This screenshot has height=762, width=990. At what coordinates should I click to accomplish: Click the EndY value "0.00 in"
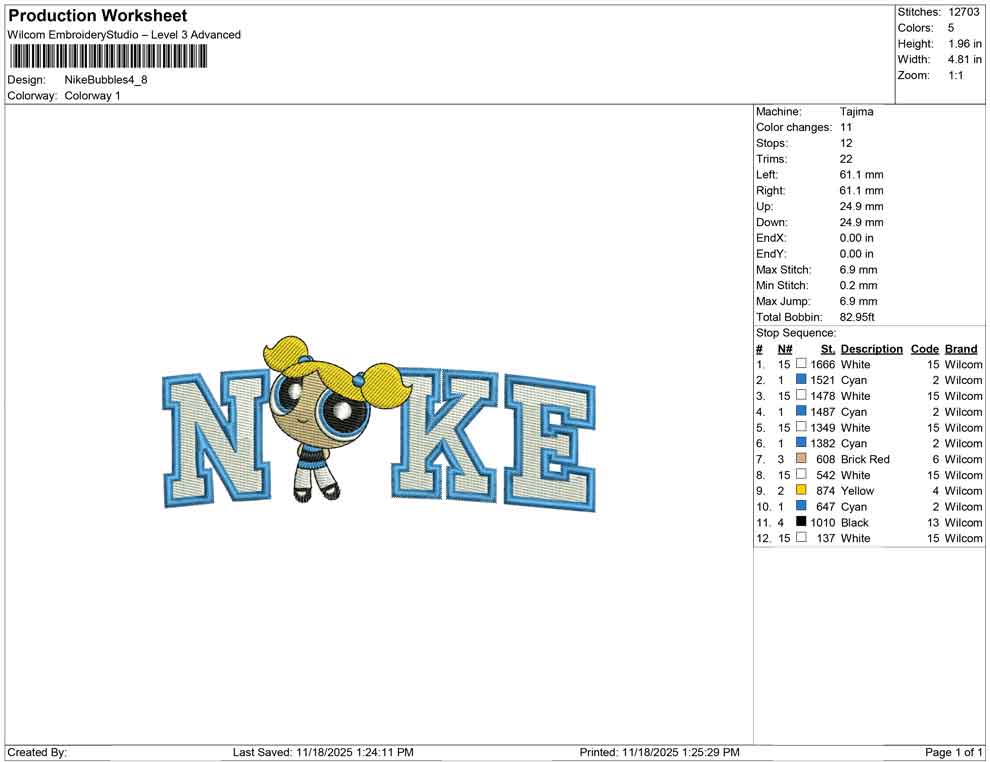tap(857, 254)
